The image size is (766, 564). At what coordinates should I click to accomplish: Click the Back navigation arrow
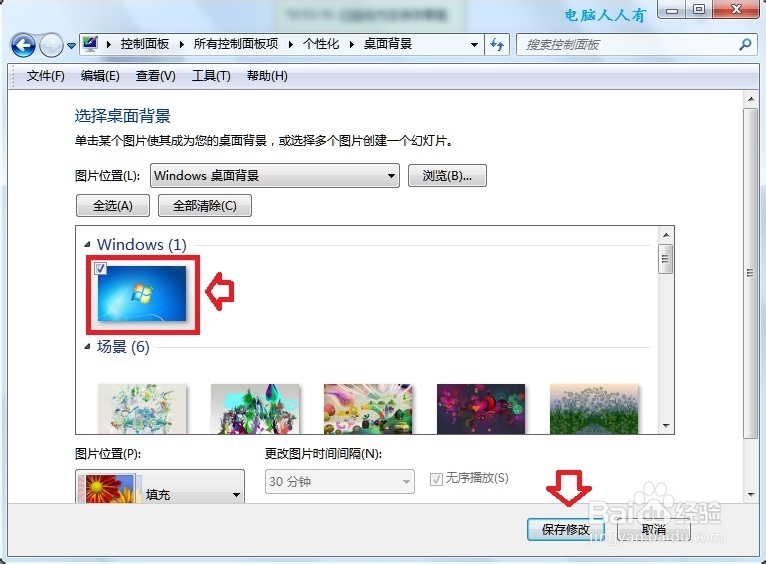[23, 45]
